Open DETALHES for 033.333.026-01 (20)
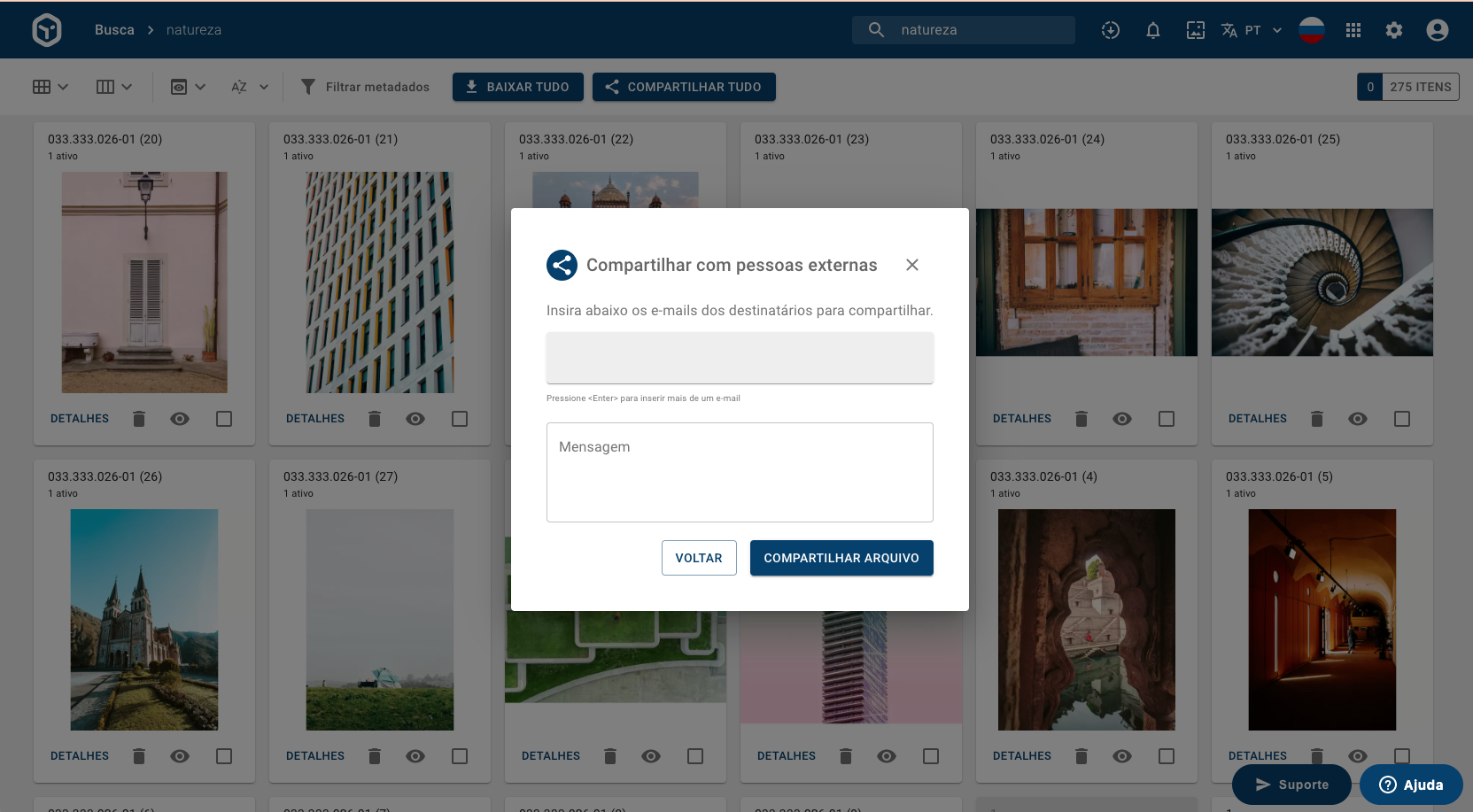The width and height of the screenshot is (1473, 812). (80, 419)
